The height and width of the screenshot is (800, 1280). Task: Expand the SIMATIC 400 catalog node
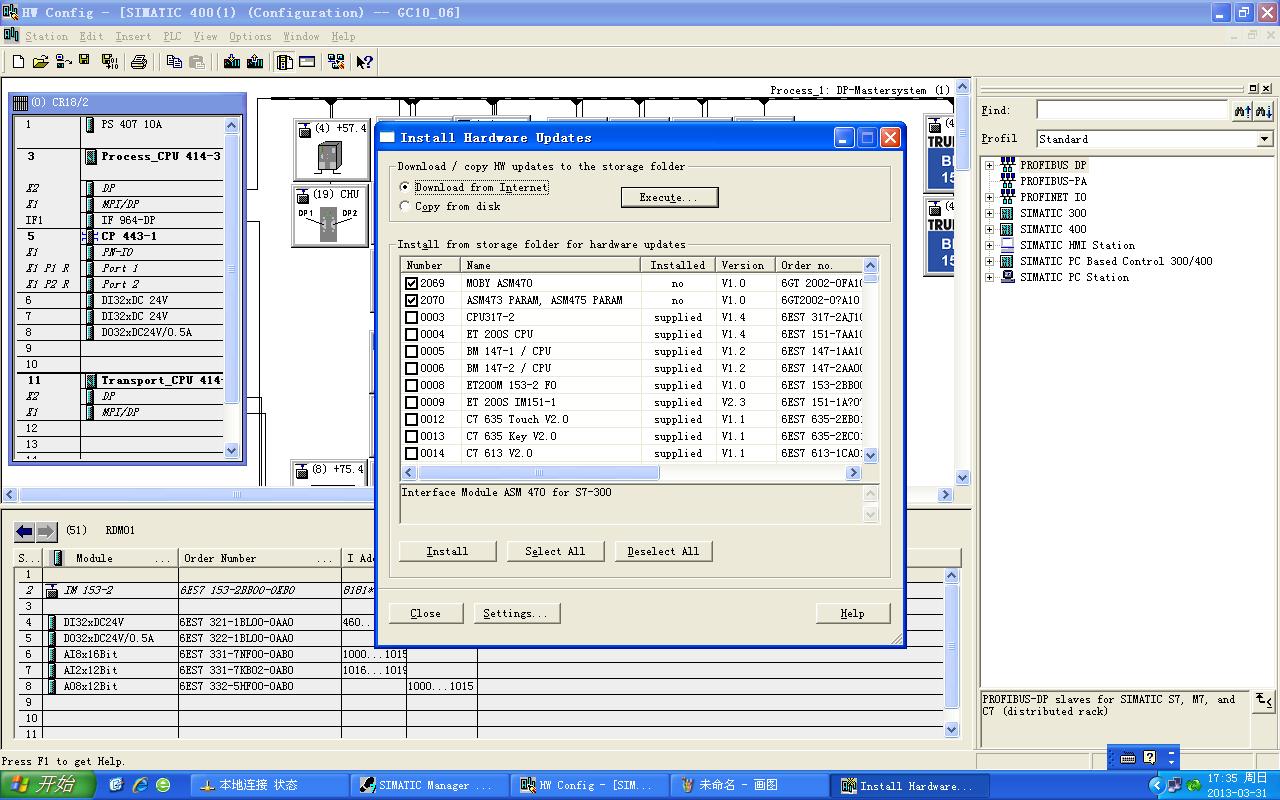point(989,229)
